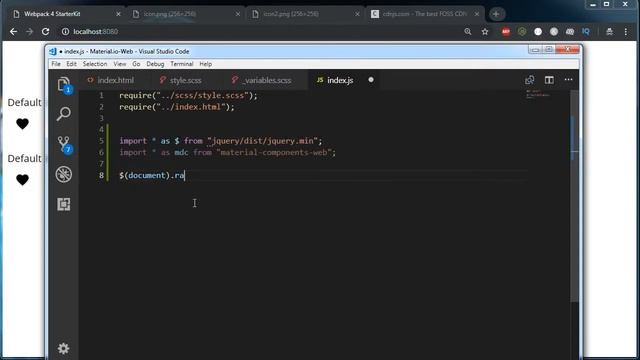Open the Selection menu
640x360 pixels.
[95, 64]
